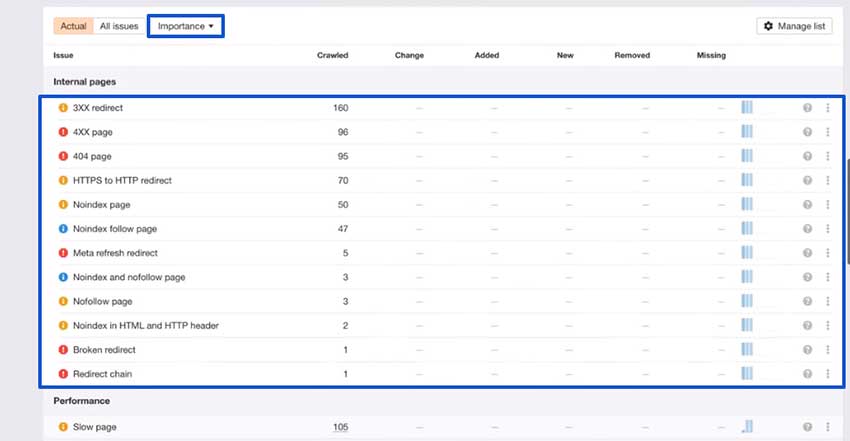This screenshot has height=441, width=850.
Task: Open three-dot menu for Slow page
Action: [828, 427]
